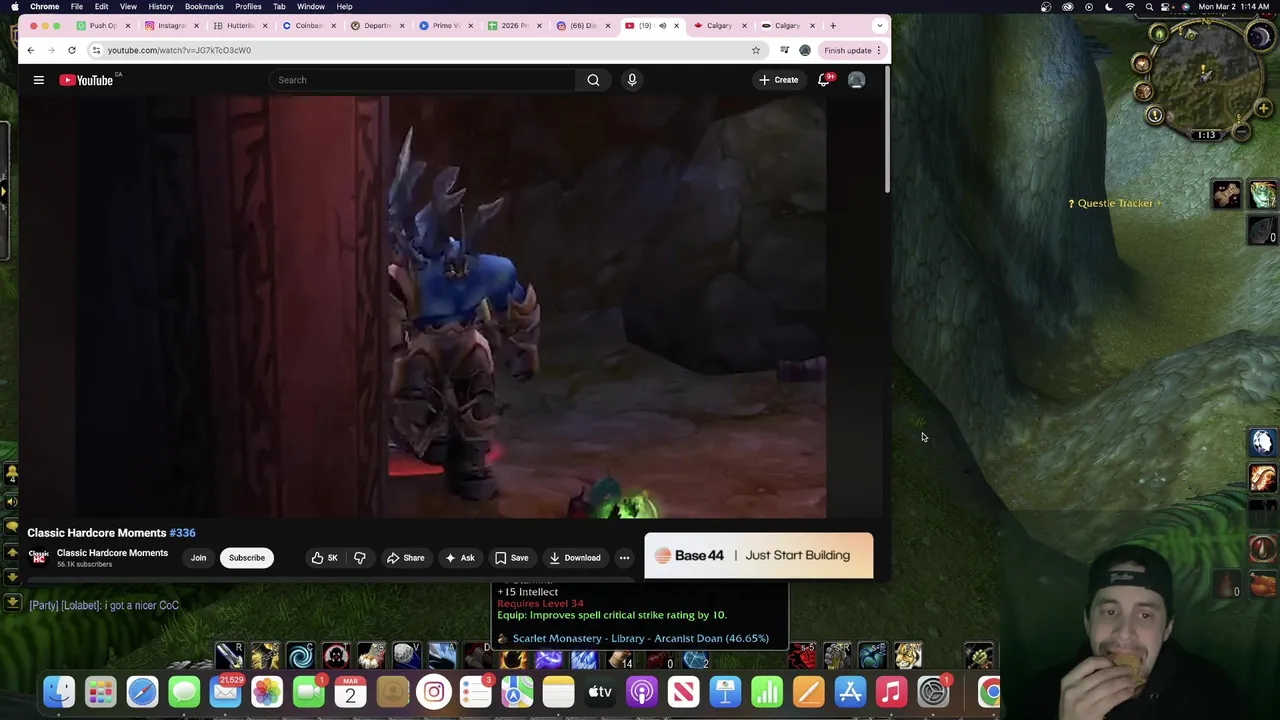Image resolution: width=1280 pixels, height=720 pixels.
Task: Click the blue swirl spell on action bar
Action: [300, 656]
